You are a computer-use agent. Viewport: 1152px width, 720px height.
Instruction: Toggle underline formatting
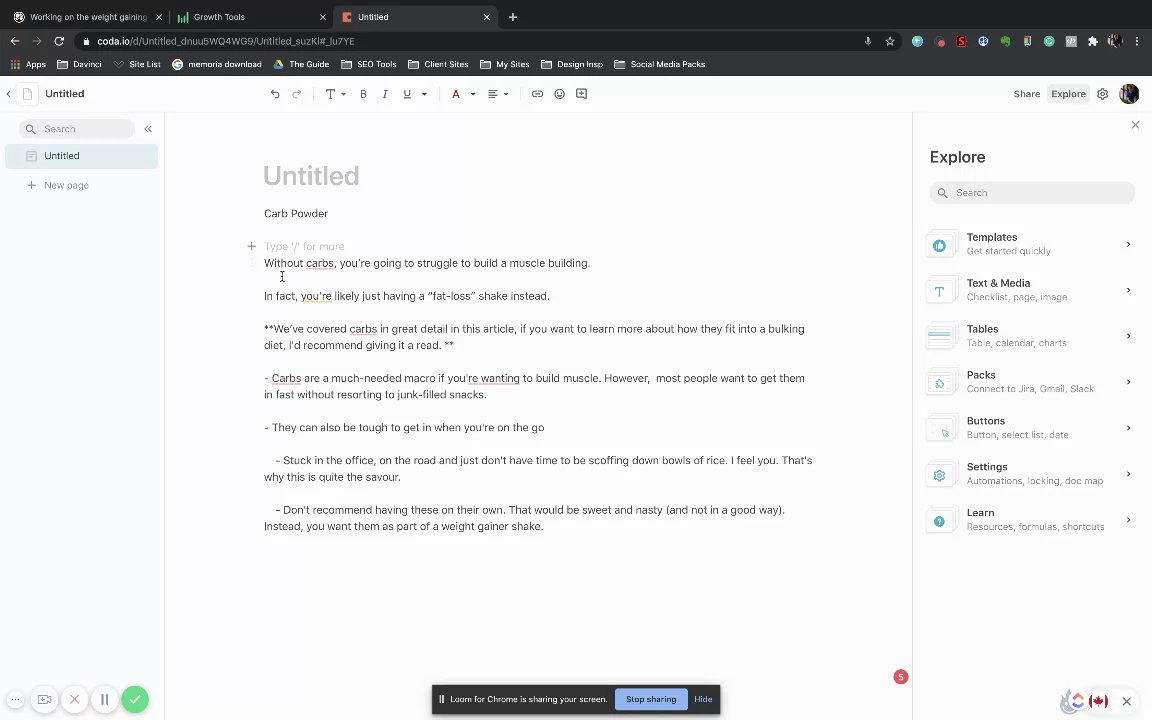click(406, 94)
